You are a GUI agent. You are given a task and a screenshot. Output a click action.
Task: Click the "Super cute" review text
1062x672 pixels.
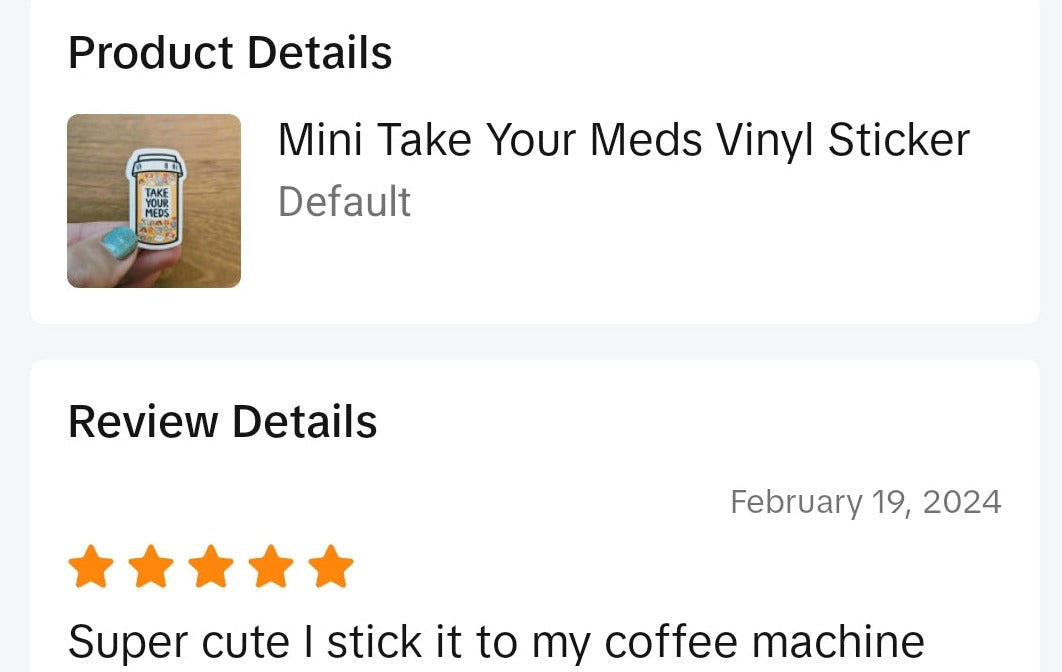(178, 641)
